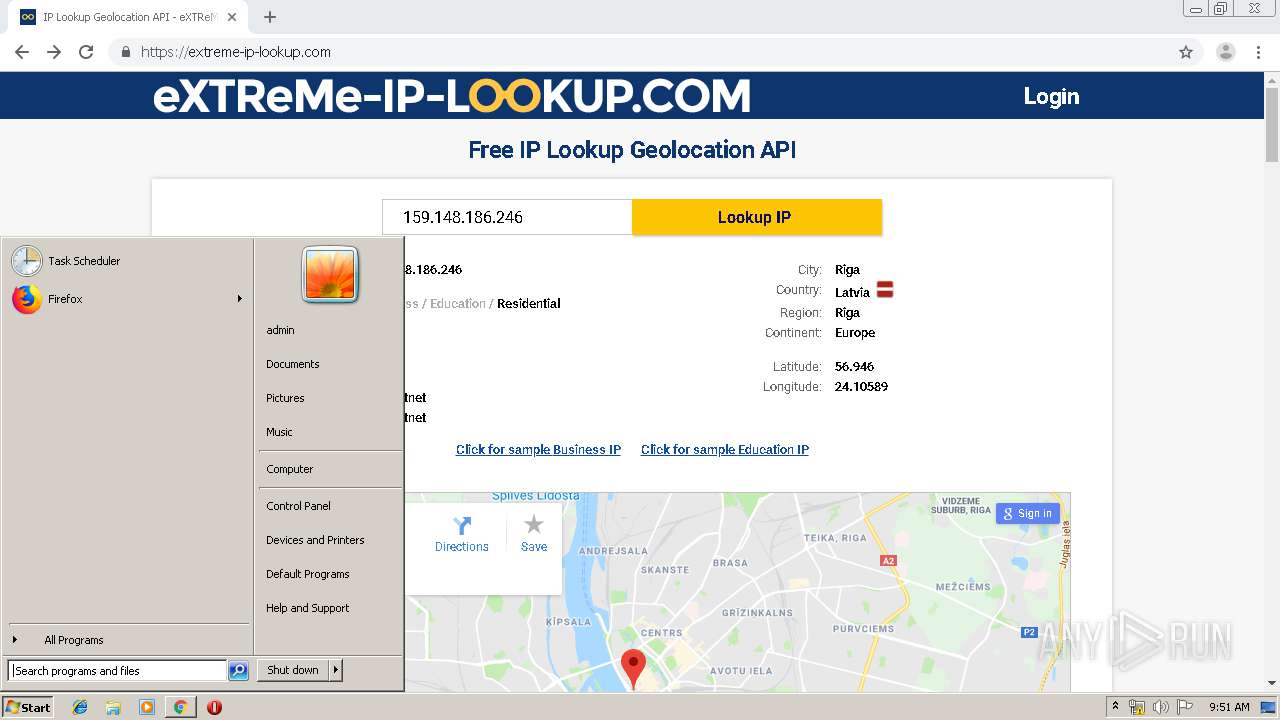Expand Shut down options arrow
Screen dimensions: 1280x720
[x=336, y=670]
